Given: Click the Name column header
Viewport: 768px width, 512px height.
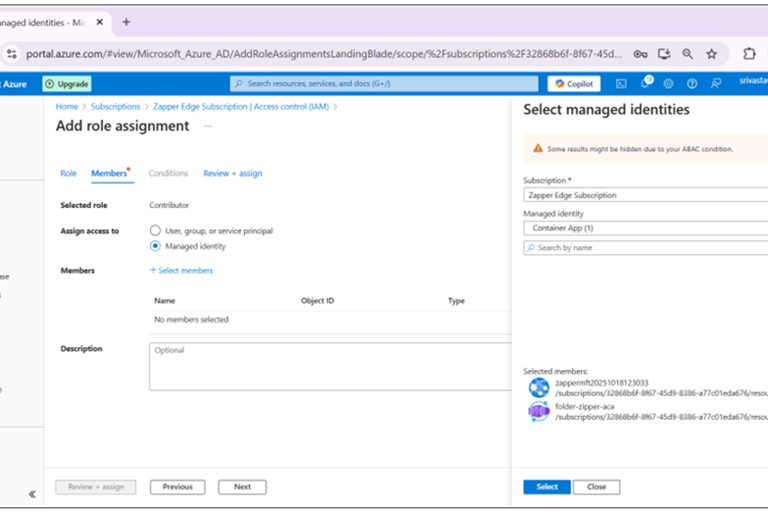Looking at the screenshot, I should [165, 301].
